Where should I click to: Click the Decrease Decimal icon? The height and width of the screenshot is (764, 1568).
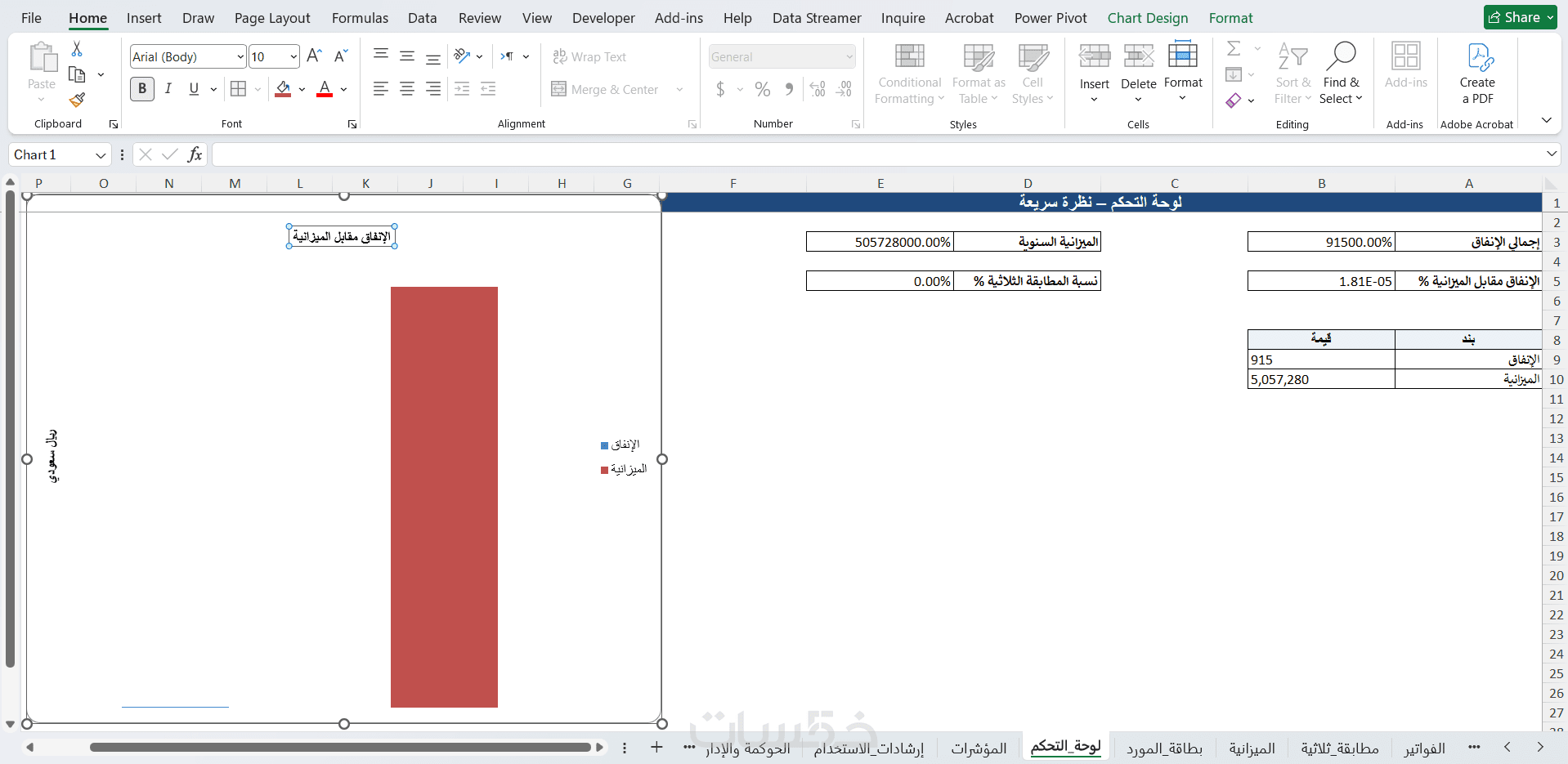point(844,89)
